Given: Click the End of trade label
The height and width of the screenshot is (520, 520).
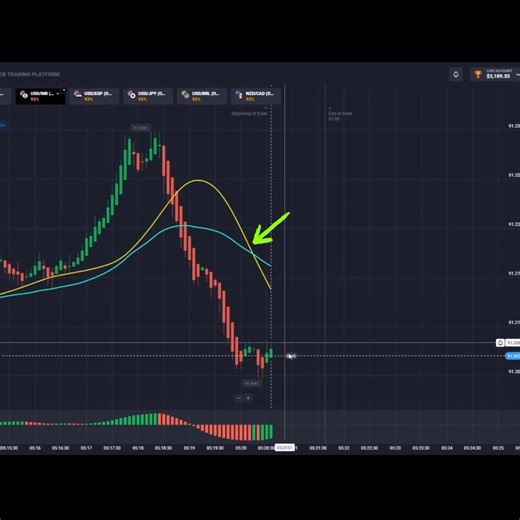Looking at the screenshot, I should (x=340, y=113).
